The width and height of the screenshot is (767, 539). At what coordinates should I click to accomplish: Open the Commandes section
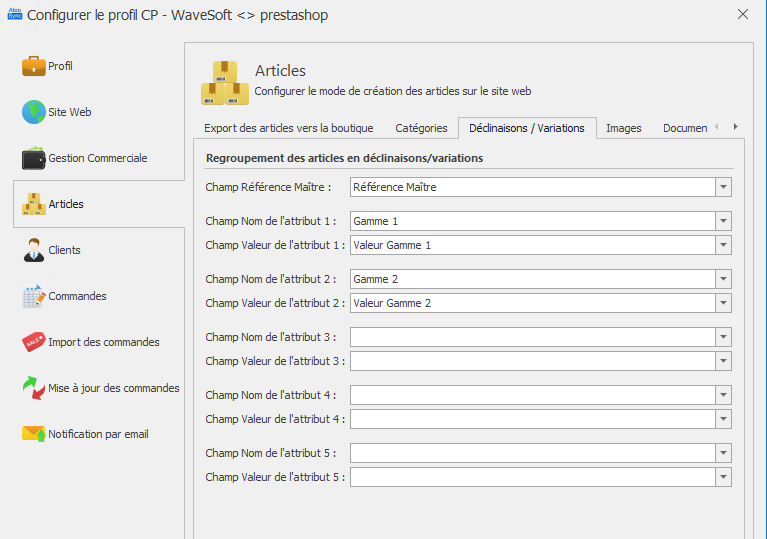pos(77,296)
